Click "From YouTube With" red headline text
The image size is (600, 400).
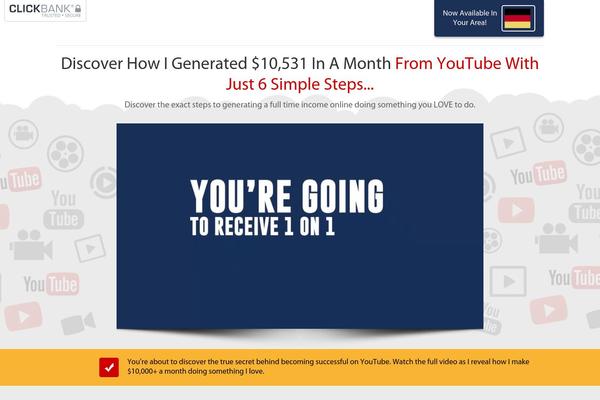[467, 64]
